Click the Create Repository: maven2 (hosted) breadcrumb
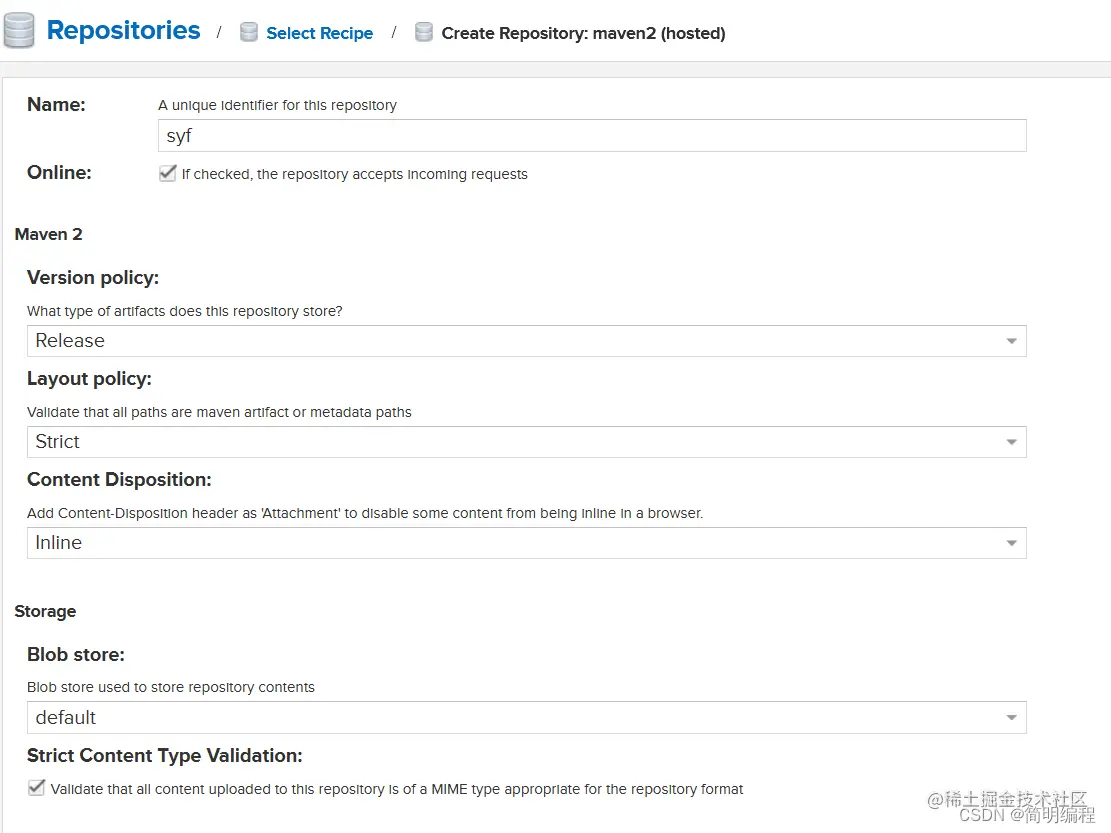 [x=583, y=33]
